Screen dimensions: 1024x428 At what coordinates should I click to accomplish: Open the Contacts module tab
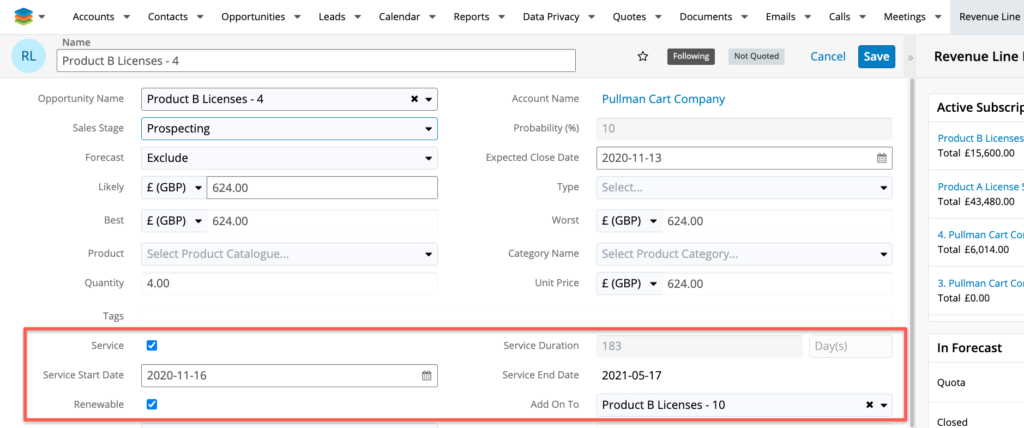coord(168,17)
